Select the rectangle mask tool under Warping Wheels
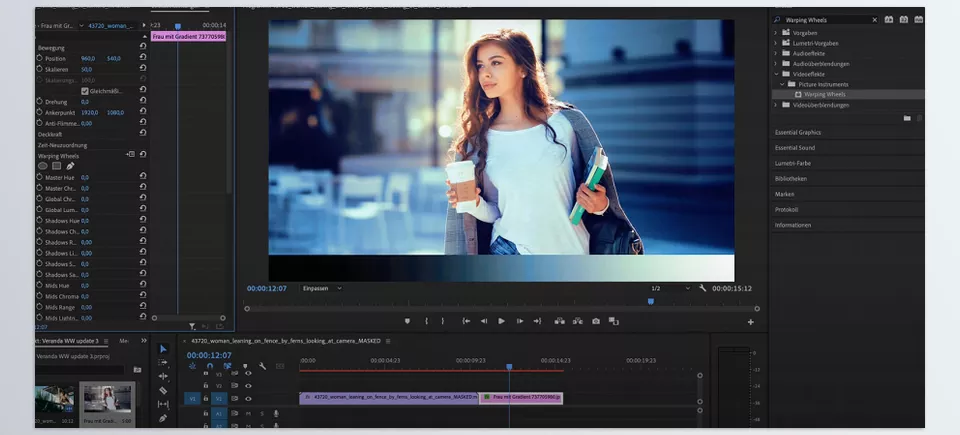Viewport: 960px width, 435px height. click(56, 166)
